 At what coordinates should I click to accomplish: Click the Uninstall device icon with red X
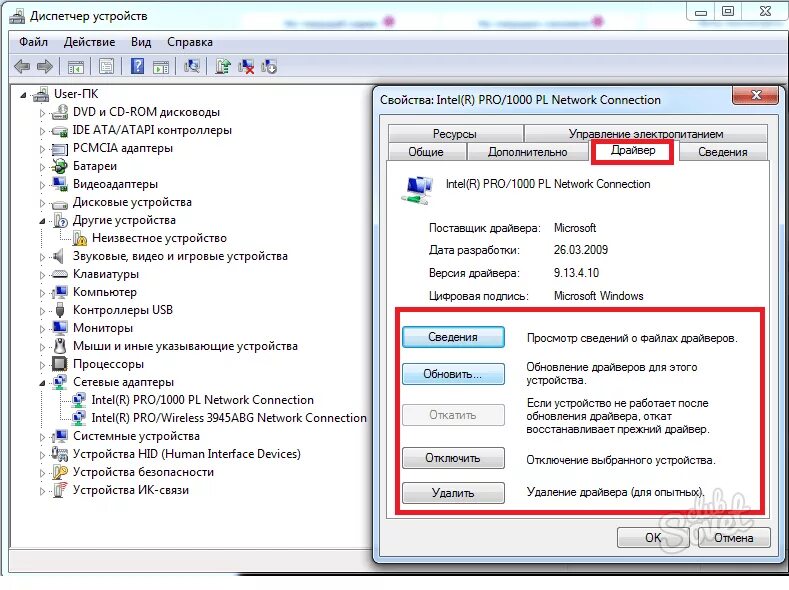(x=246, y=66)
